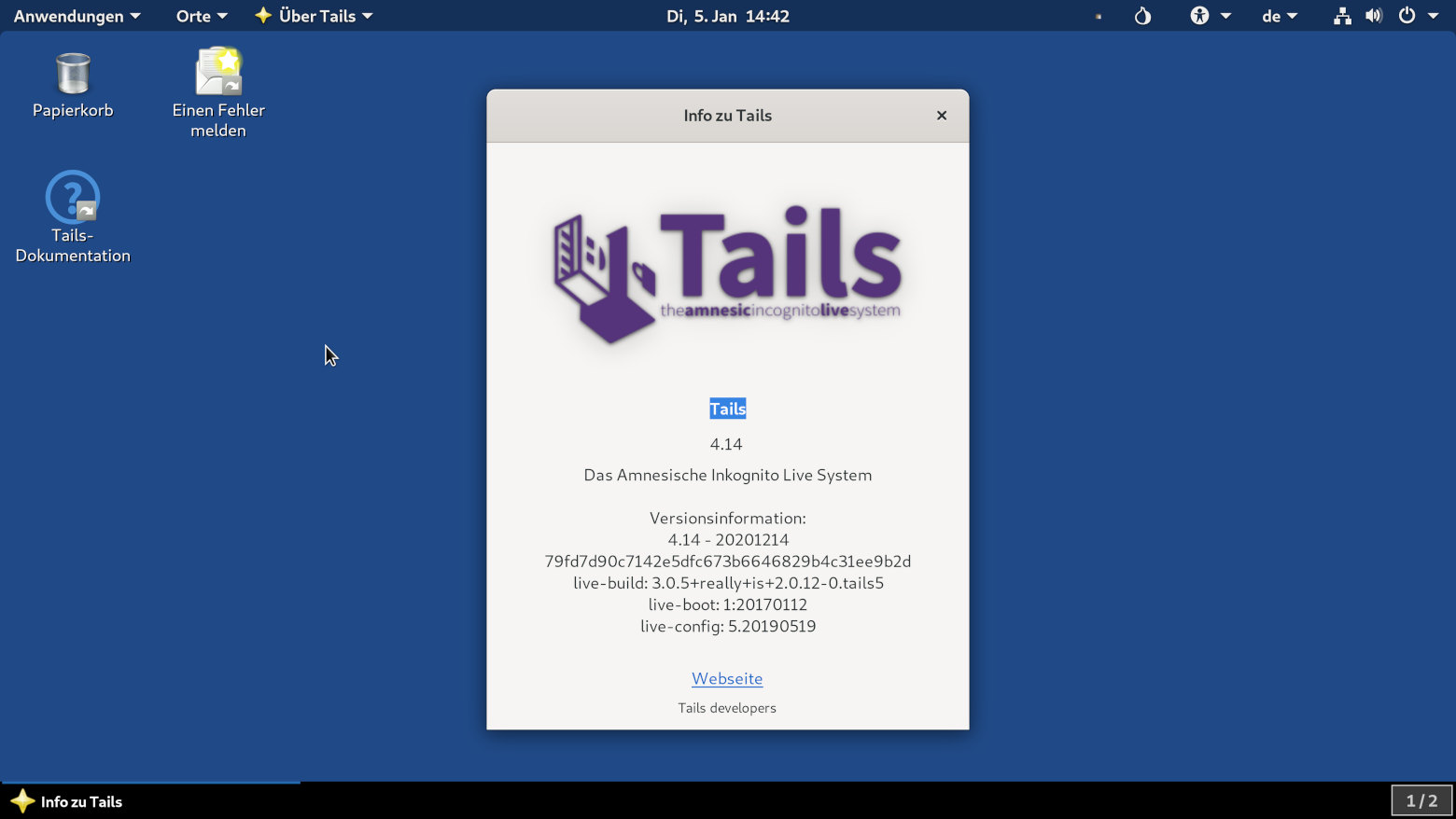Click the highlighted Tails name text
The width and height of the screenshot is (1456, 819).
727,409
